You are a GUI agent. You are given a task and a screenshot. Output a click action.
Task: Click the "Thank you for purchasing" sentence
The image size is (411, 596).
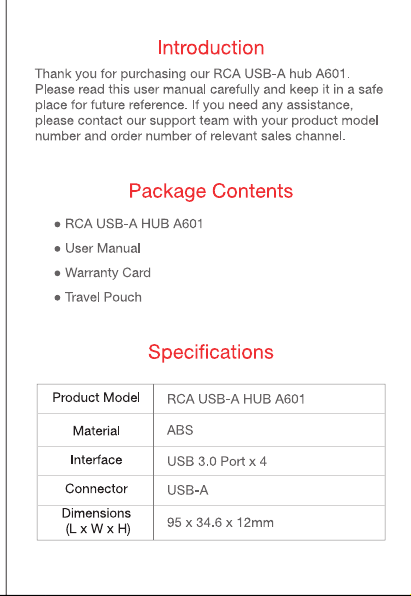(x=192, y=73)
